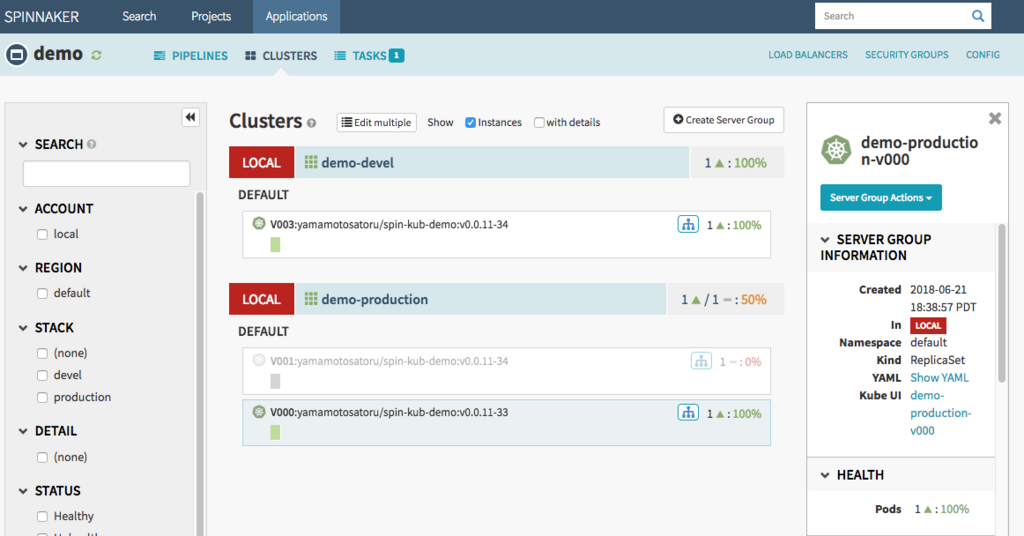Check the 'default' region filter
Image resolution: width=1024 pixels, height=536 pixels.
pos(42,294)
